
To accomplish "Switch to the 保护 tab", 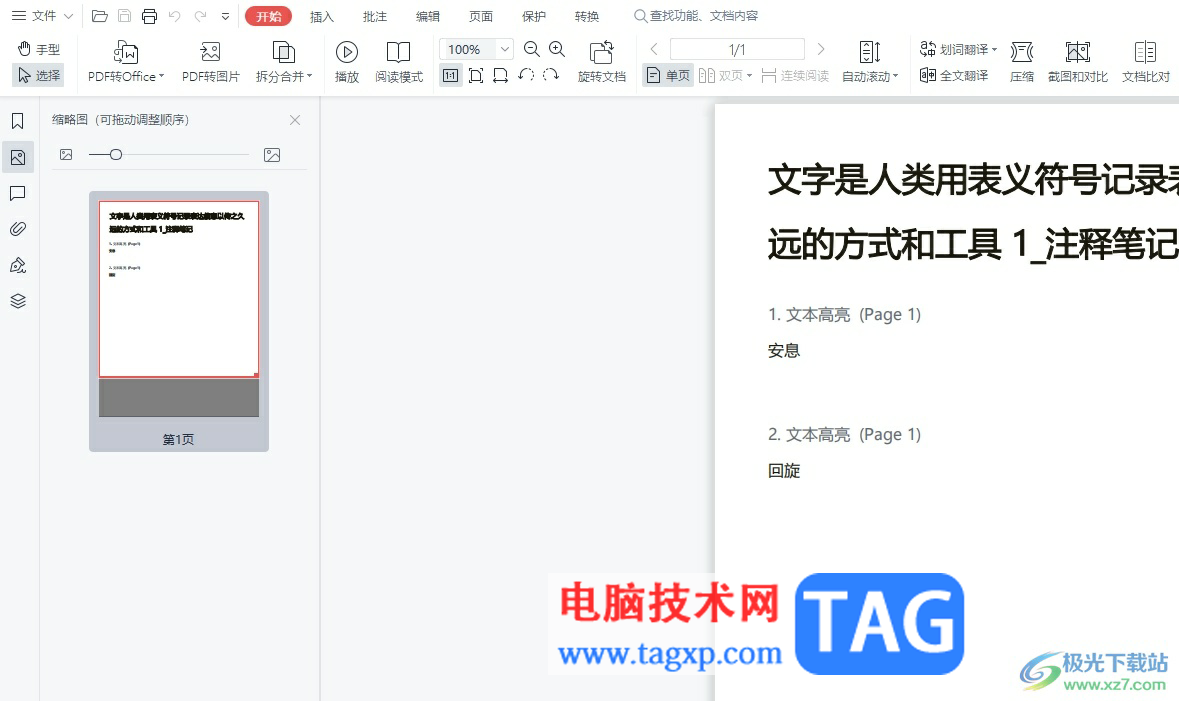I will click(534, 16).
